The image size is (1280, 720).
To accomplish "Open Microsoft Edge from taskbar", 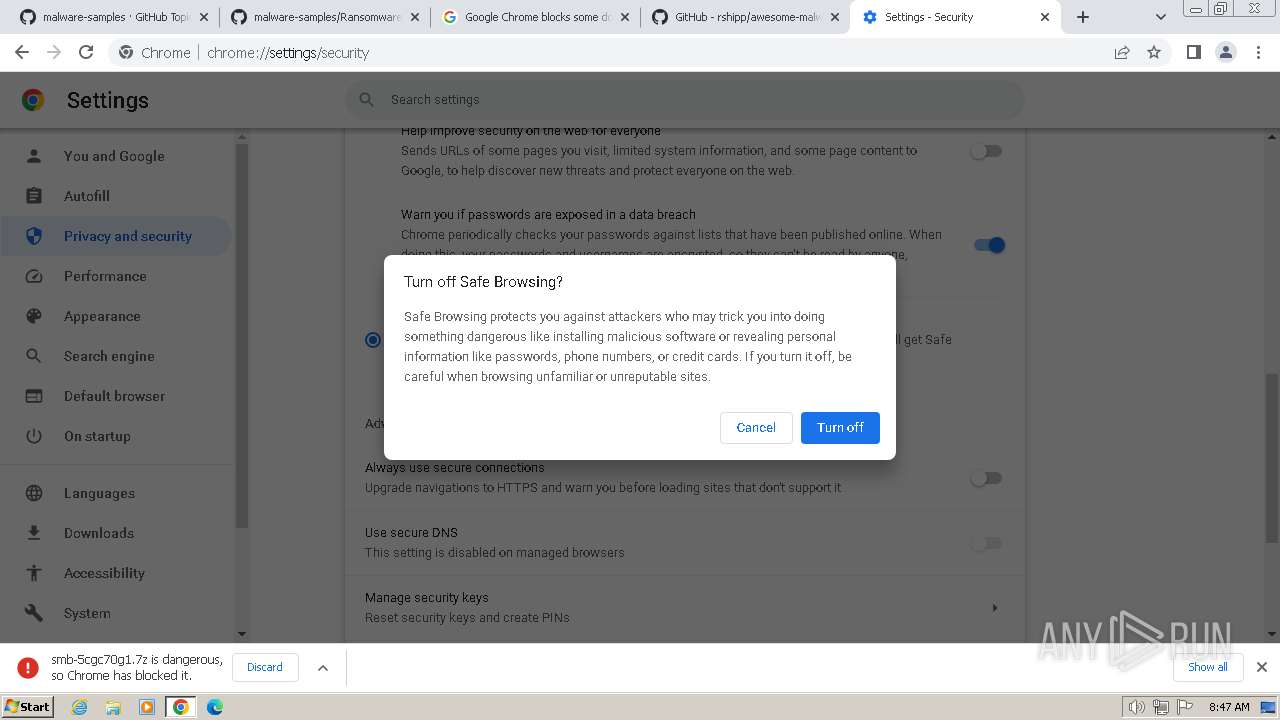I will [x=214, y=707].
